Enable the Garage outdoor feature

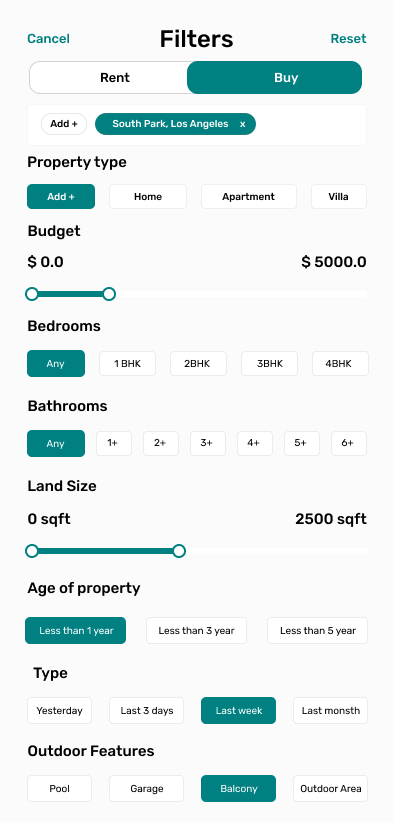click(x=146, y=788)
